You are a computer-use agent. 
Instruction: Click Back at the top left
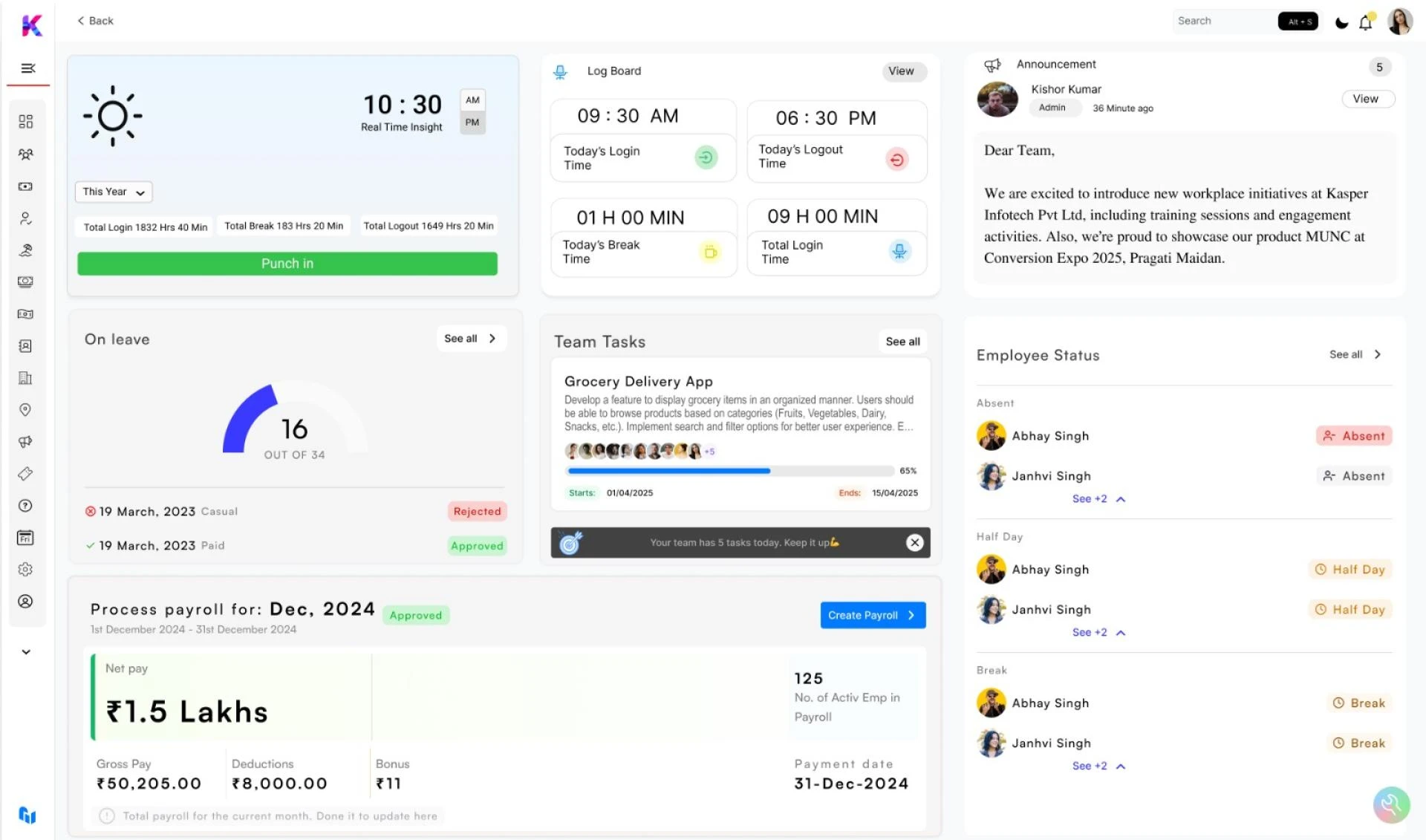pyautogui.click(x=94, y=20)
